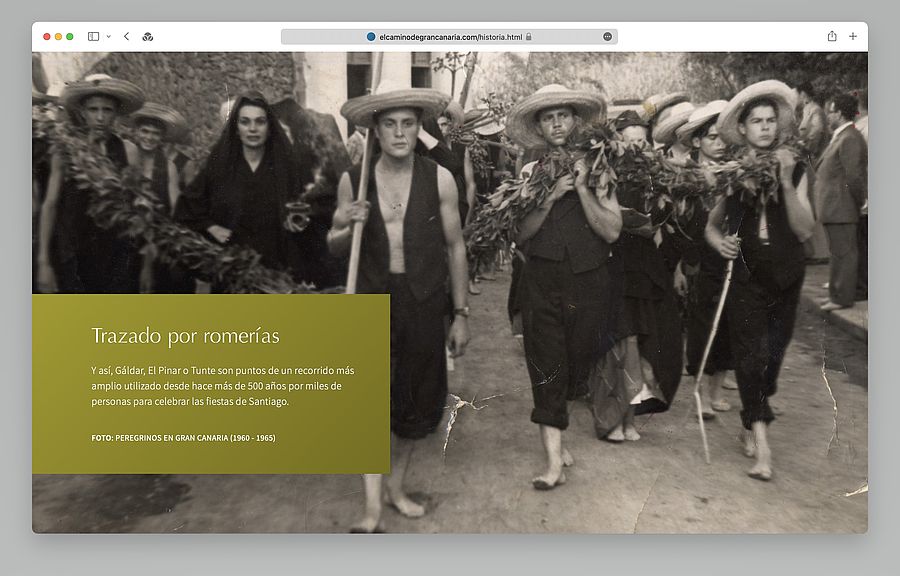Open the sidebar options dropdown arrow
The width and height of the screenshot is (900, 576).
108,37
